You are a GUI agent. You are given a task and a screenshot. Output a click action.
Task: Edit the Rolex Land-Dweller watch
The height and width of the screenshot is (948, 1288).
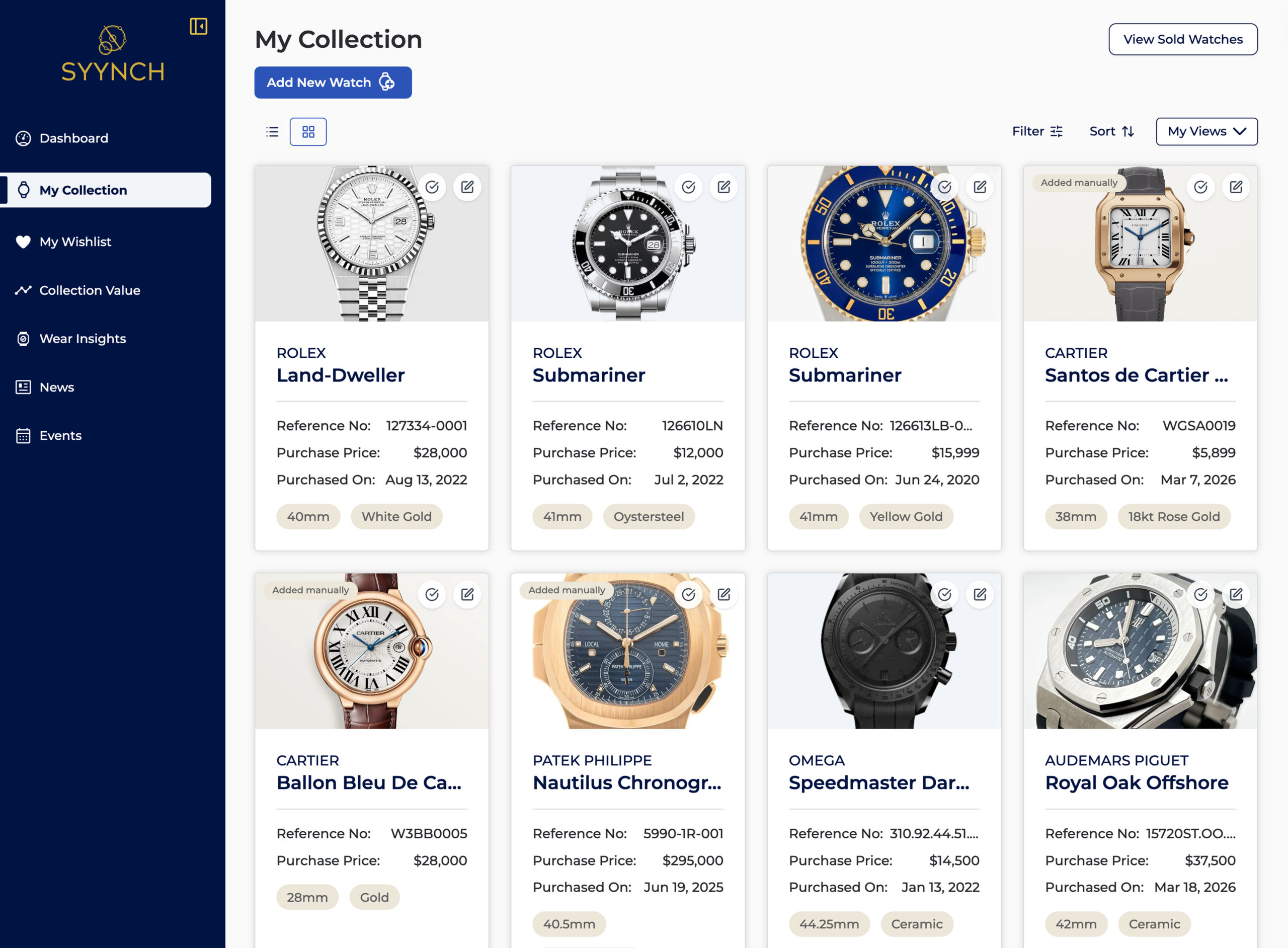coord(467,187)
